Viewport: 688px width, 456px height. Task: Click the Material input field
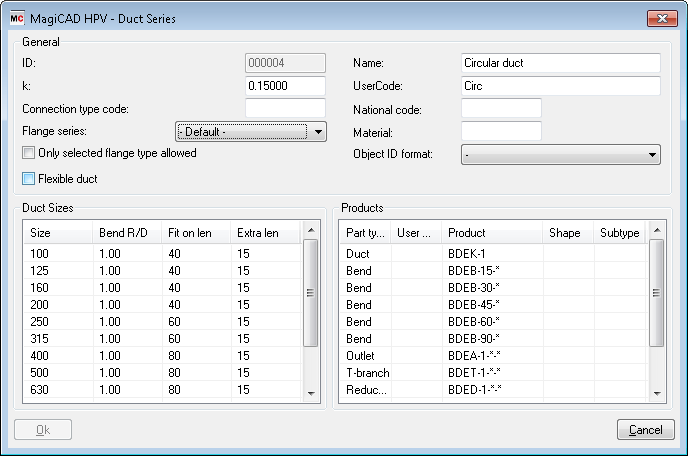coord(501,131)
